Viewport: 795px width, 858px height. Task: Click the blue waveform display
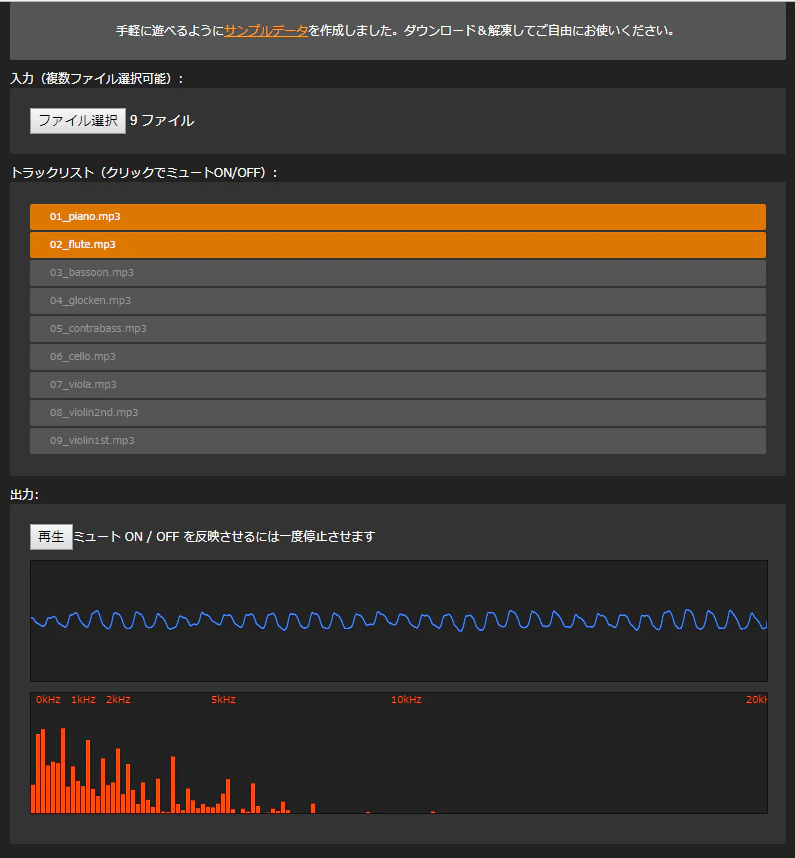tap(399, 621)
